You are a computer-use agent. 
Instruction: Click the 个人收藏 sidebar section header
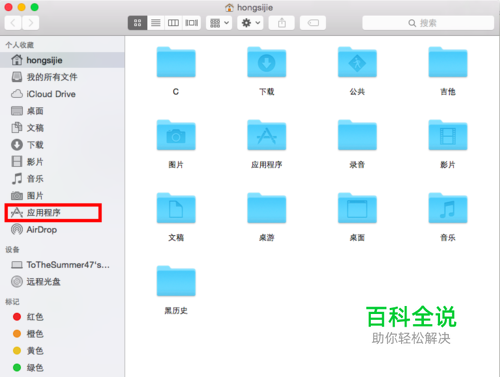(20, 45)
